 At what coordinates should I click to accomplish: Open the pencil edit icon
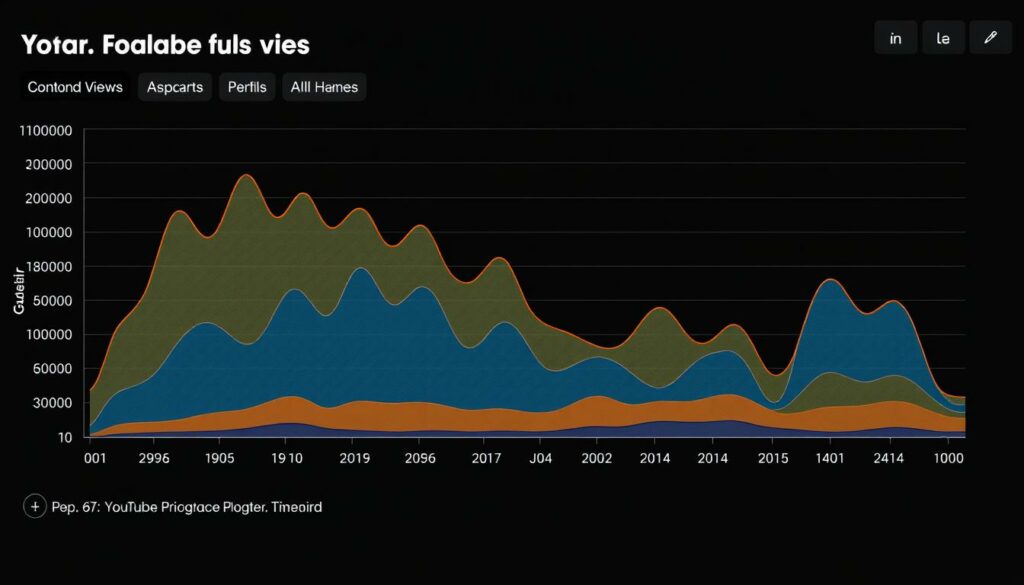click(991, 38)
